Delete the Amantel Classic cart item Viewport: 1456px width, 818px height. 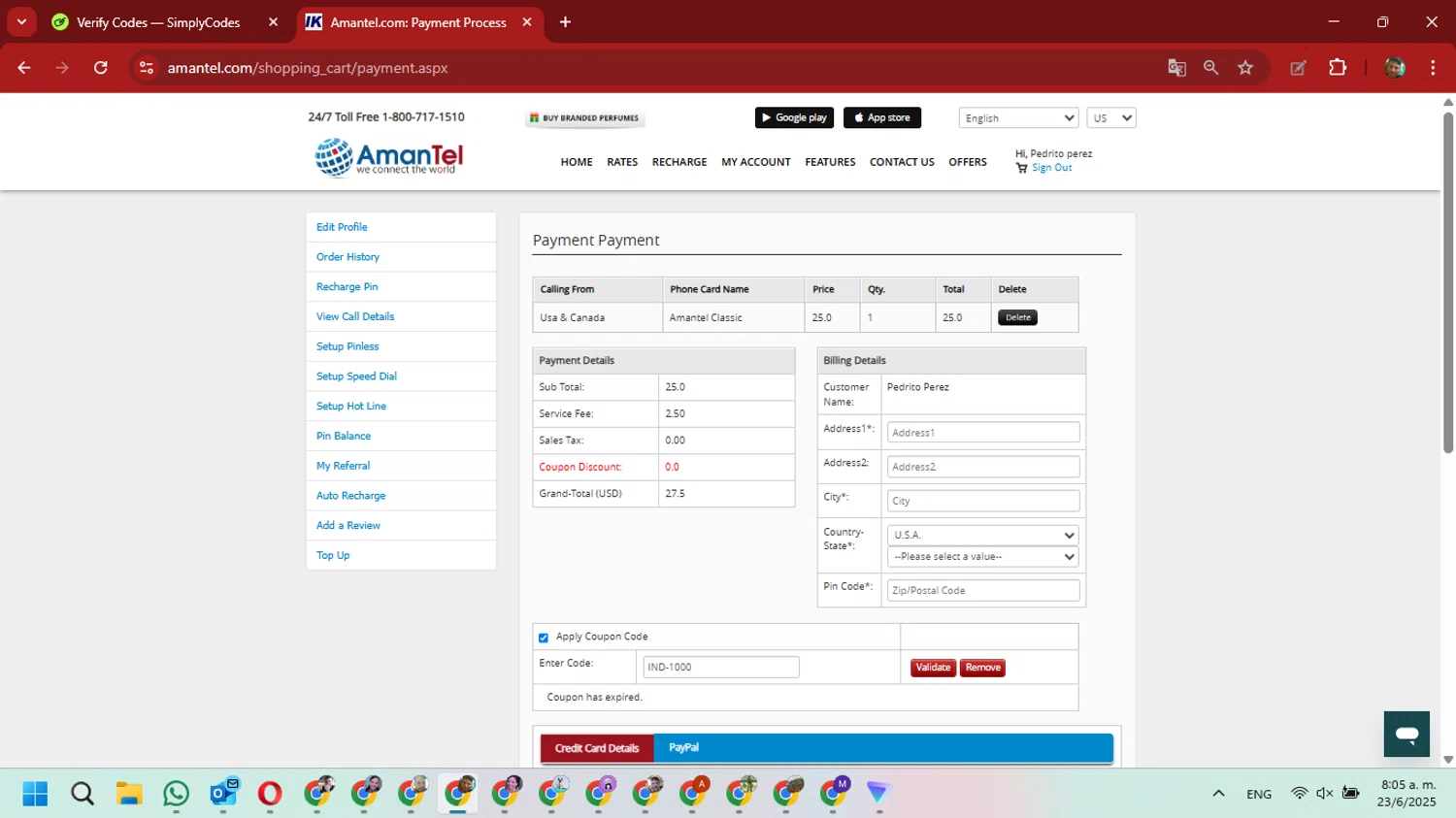[1017, 317]
